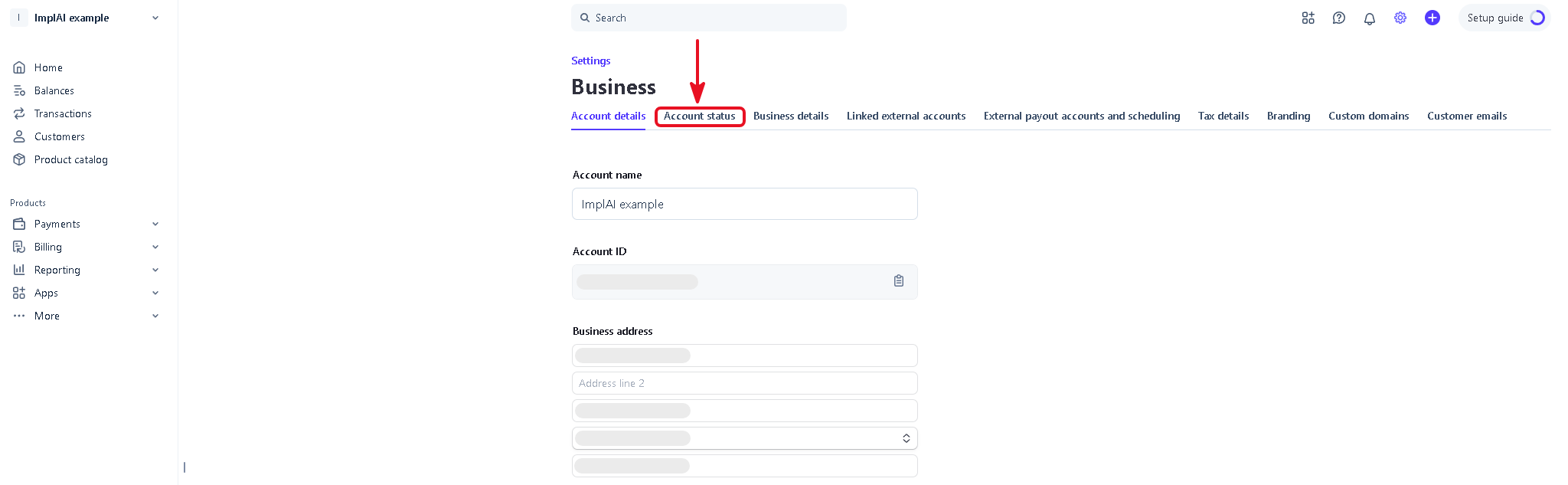Open the notifications bell icon

[x=1370, y=18]
